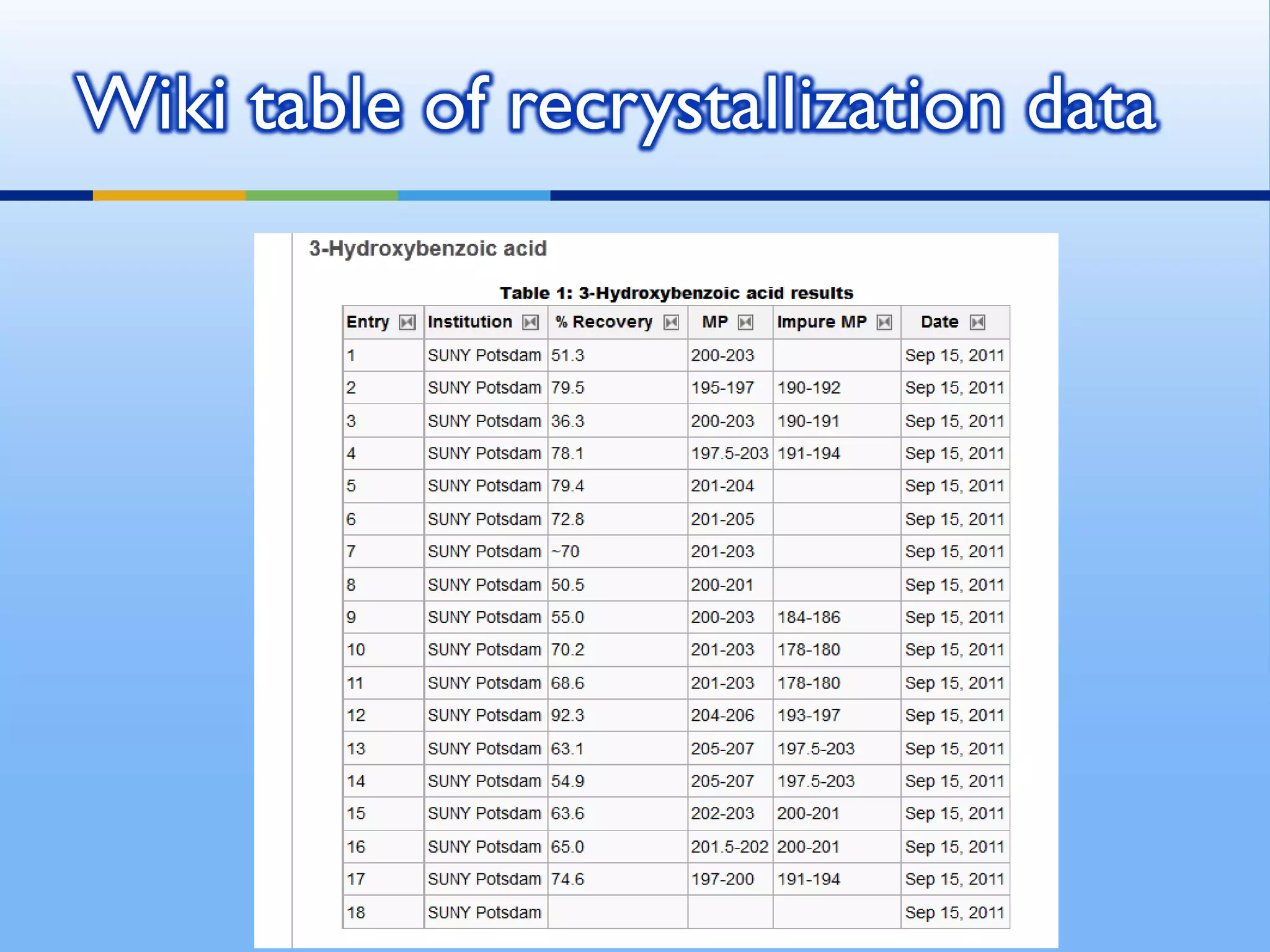Click entry number 7 cell
The height and width of the screenshot is (952, 1270).
pos(383,552)
